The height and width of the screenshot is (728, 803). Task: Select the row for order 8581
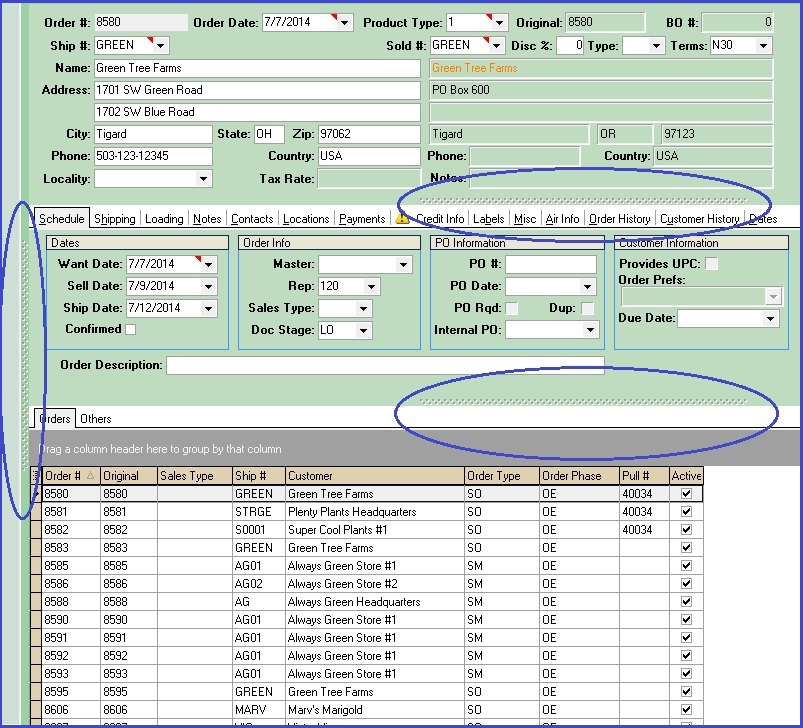click(366, 512)
